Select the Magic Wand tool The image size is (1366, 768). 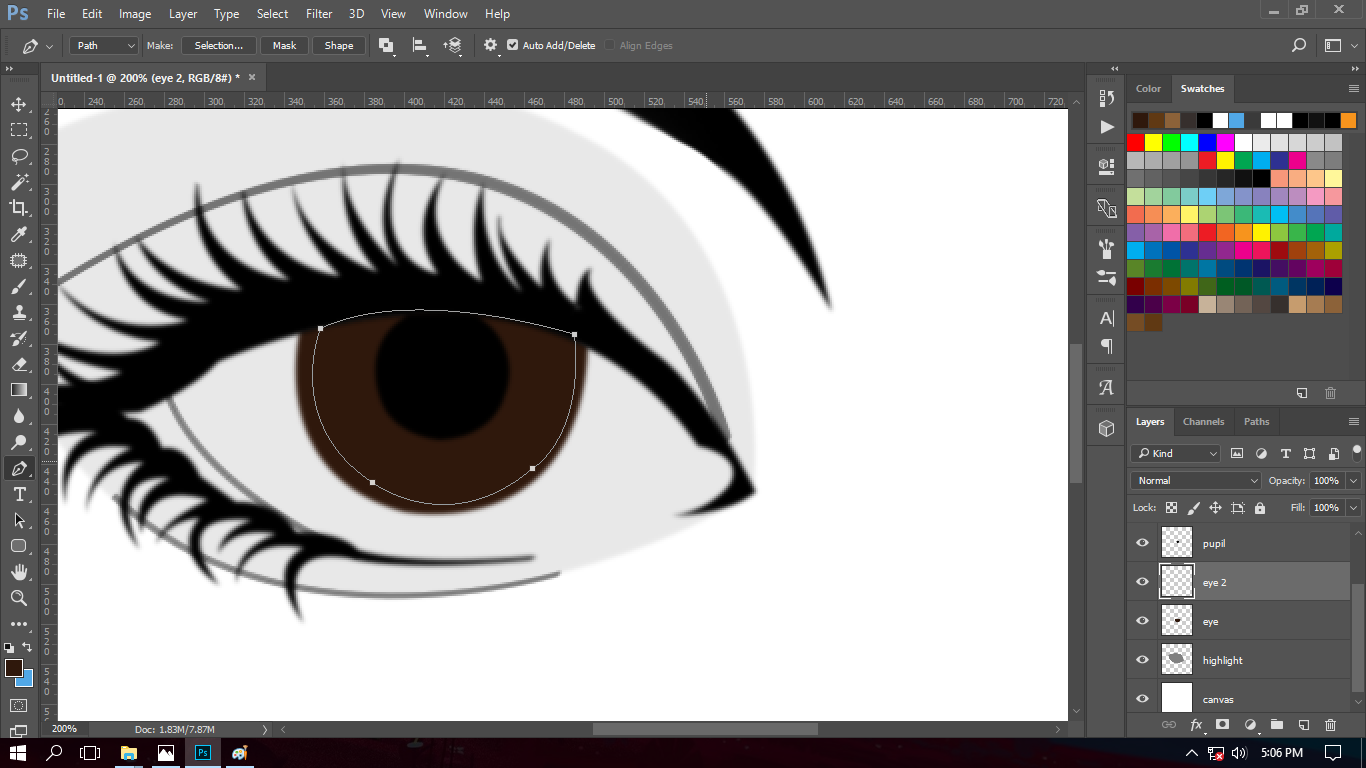tap(19, 182)
